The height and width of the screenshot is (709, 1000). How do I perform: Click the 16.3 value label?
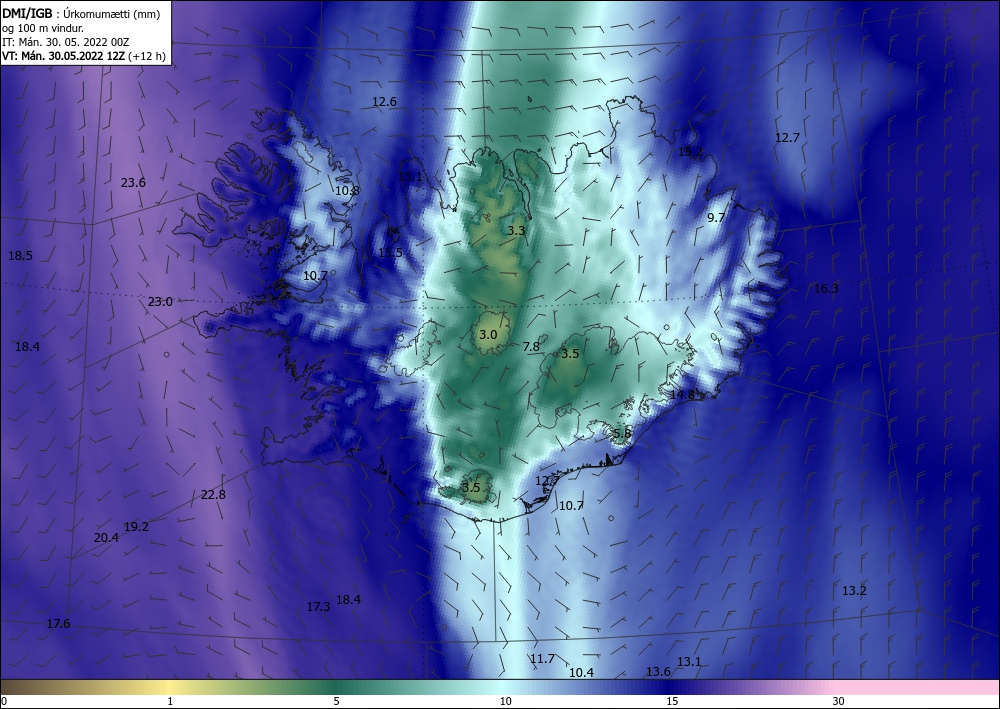pyautogui.click(x=827, y=289)
